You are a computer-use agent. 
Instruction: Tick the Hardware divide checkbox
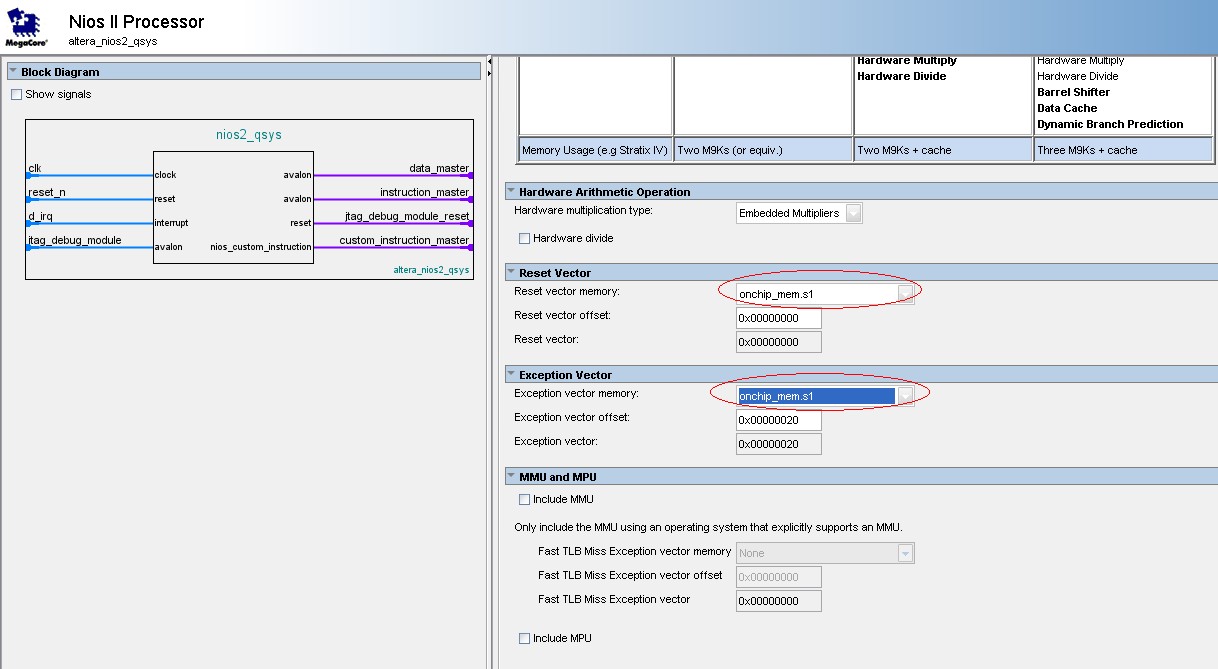coord(525,239)
